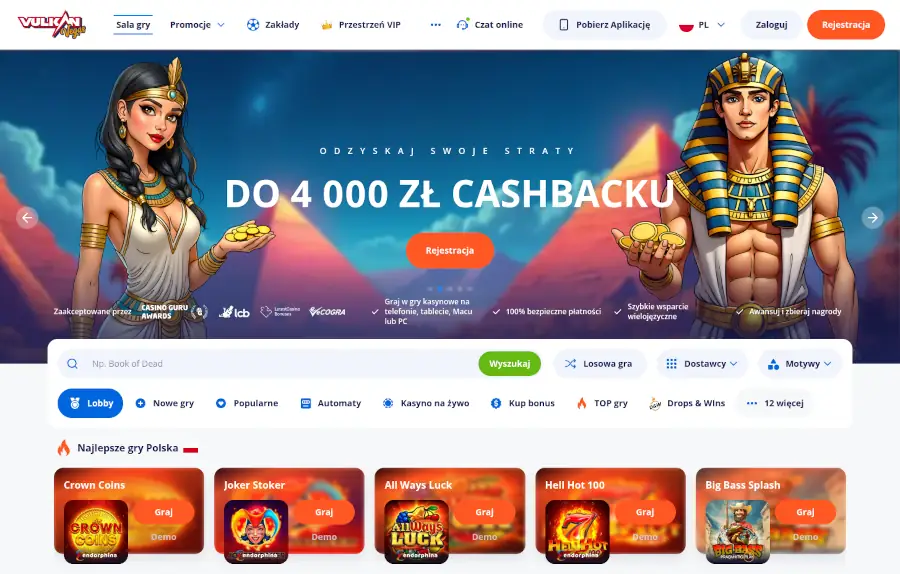
Task: Open the three-dots more menu in header
Action: pyautogui.click(x=436, y=25)
